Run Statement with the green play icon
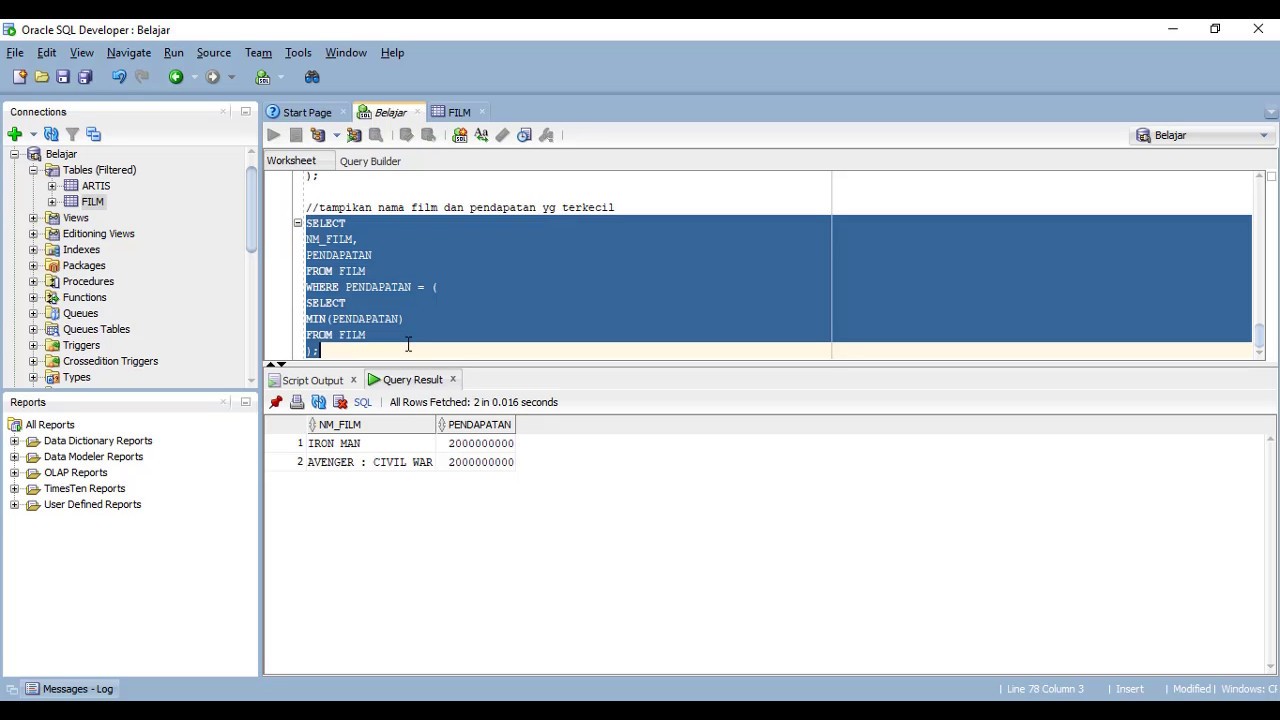1280x720 pixels. pyautogui.click(x=274, y=135)
